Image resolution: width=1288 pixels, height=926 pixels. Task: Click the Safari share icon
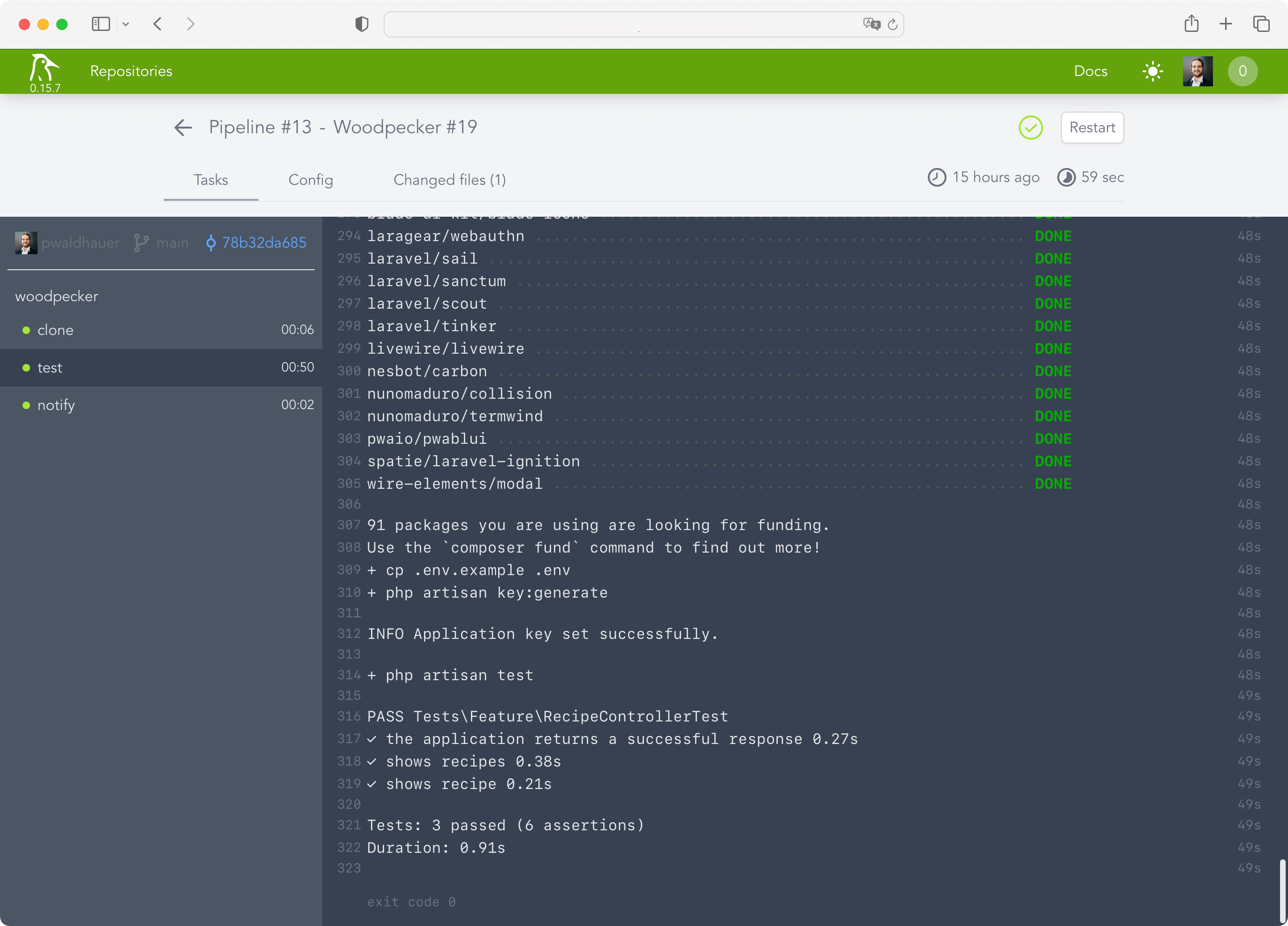[x=1191, y=24]
